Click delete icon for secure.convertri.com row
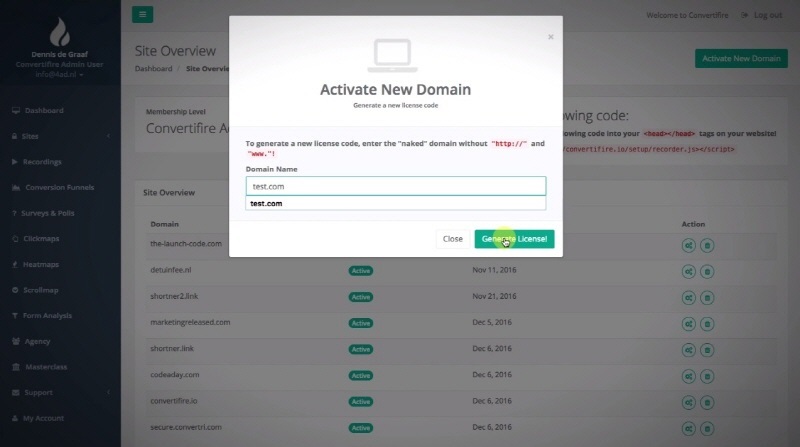800x447 pixels. (x=707, y=429)
